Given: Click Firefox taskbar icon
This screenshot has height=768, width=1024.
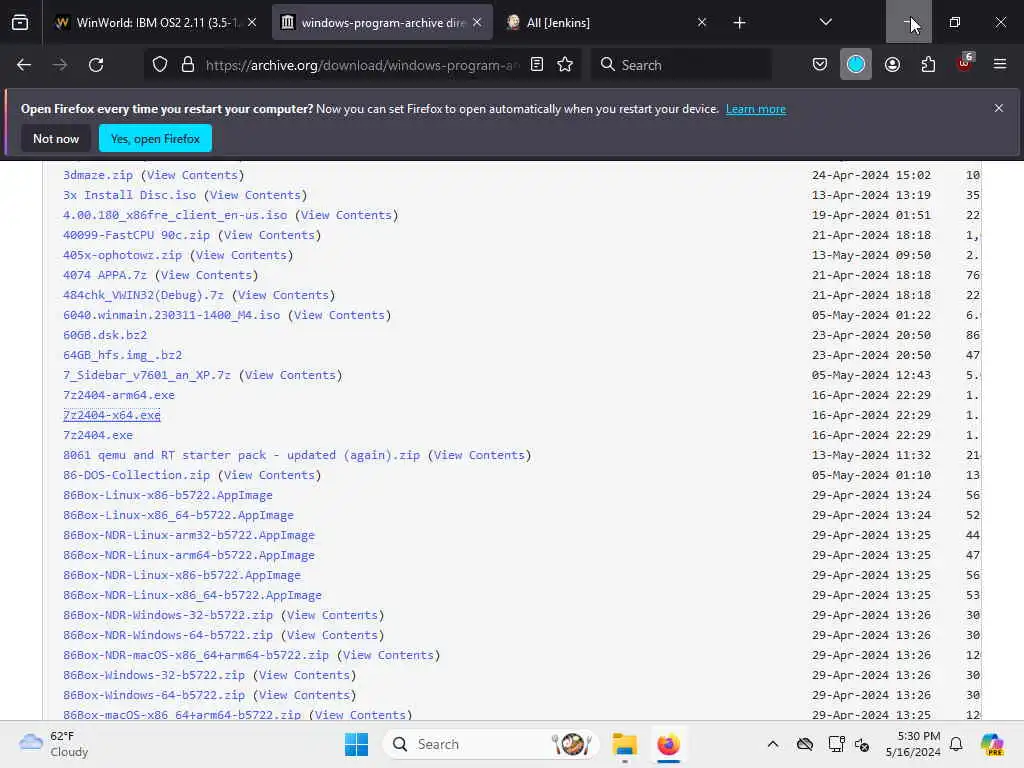Looking at the screenshot, I should pos(668,744).
